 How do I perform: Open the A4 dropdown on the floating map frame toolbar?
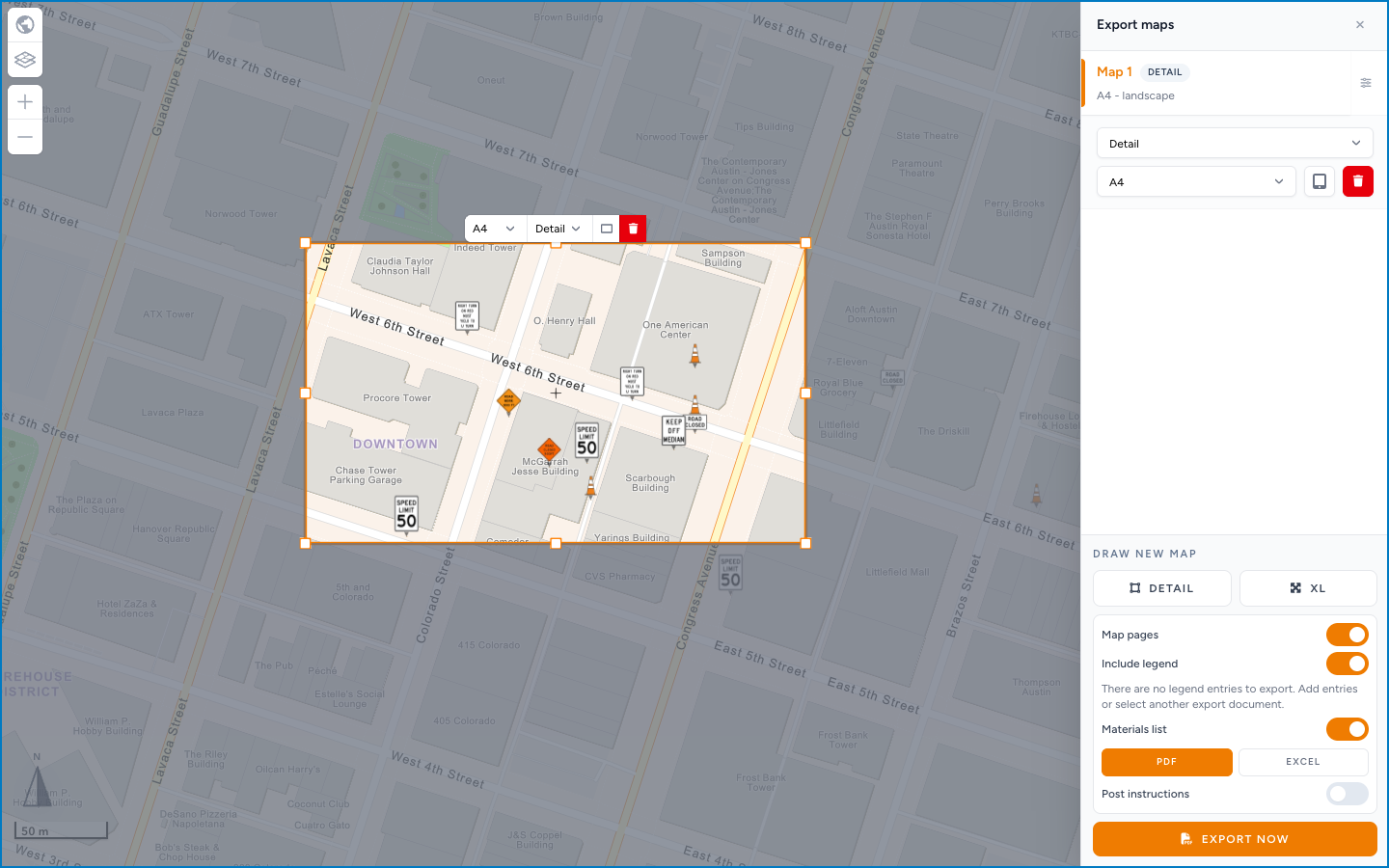[x=496, y=229]
